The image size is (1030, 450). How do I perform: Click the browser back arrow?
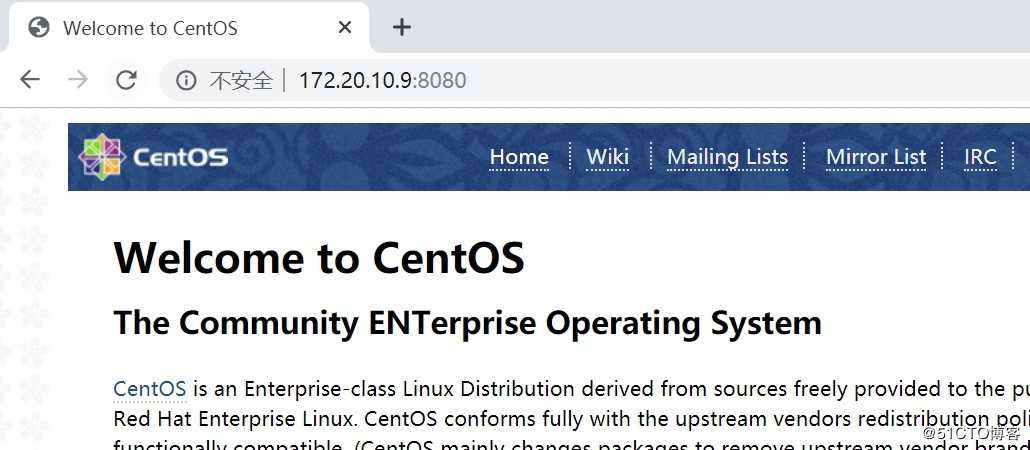pyautogui.click(x=30, y=80)
